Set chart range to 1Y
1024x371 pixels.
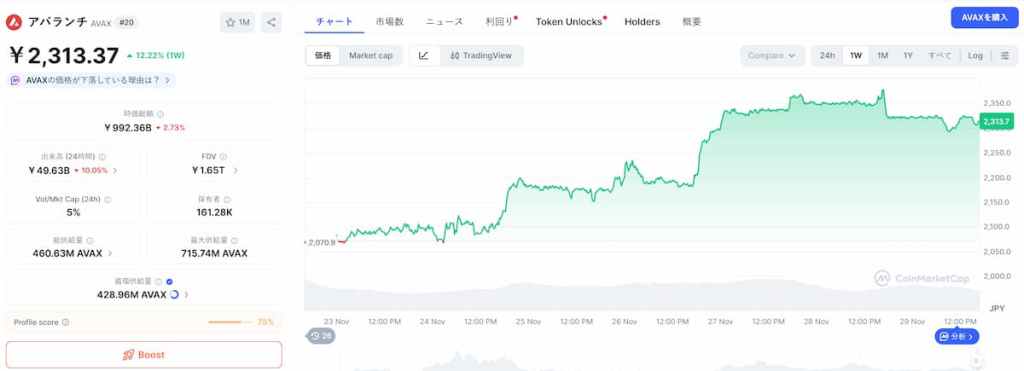click(x=908, y=56)
